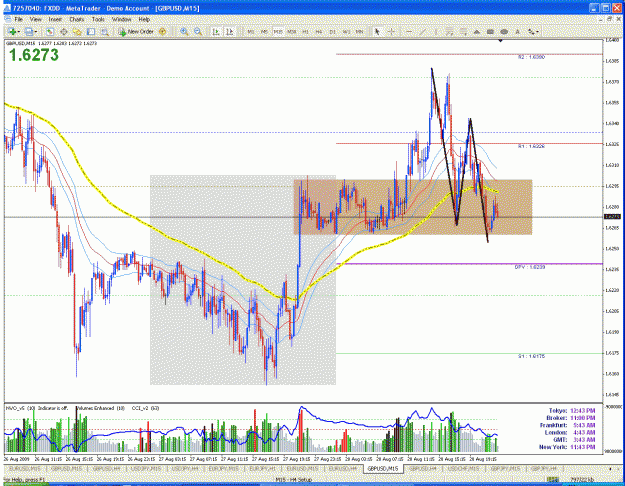Select the Fibonacci retracement tool

click(463, 31)
